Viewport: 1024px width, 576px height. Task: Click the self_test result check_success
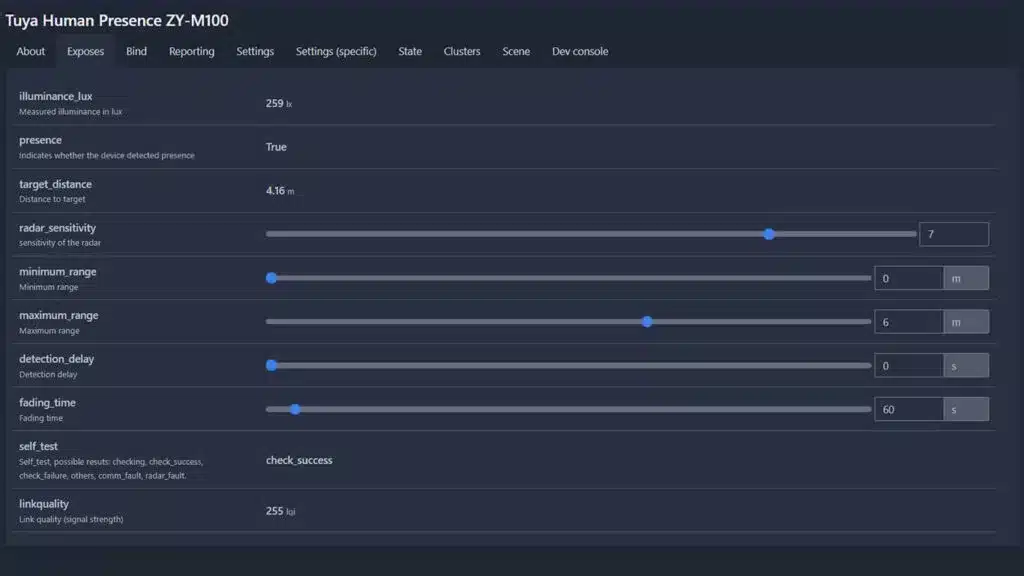pos(299,460)
